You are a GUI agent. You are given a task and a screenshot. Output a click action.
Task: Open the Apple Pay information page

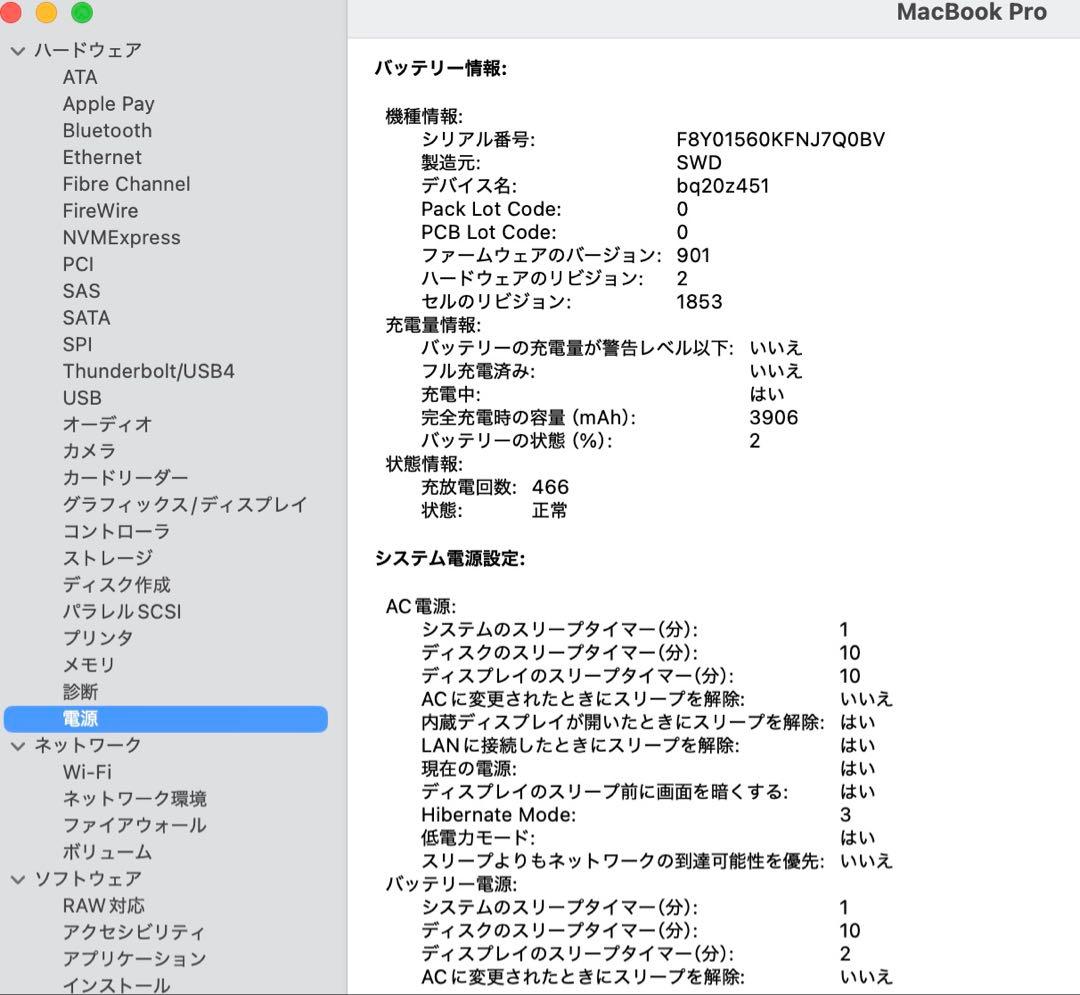109,103
